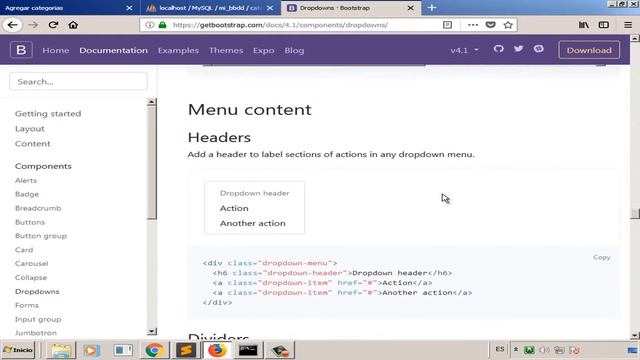Expand Content sidebar section
The image size is (640, 360).
click(32, 144)
